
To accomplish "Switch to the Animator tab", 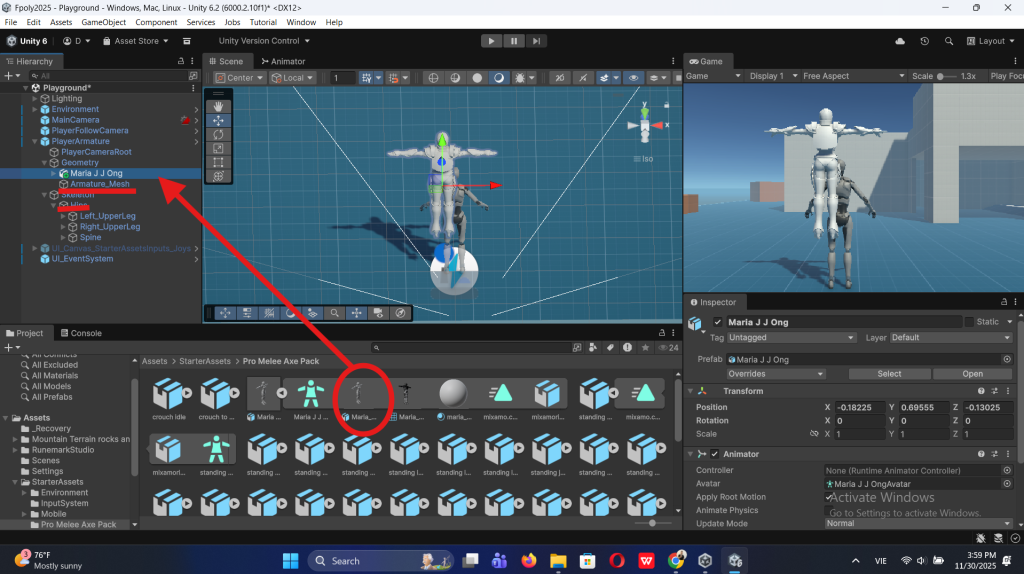I will click(x=282, y=61).
